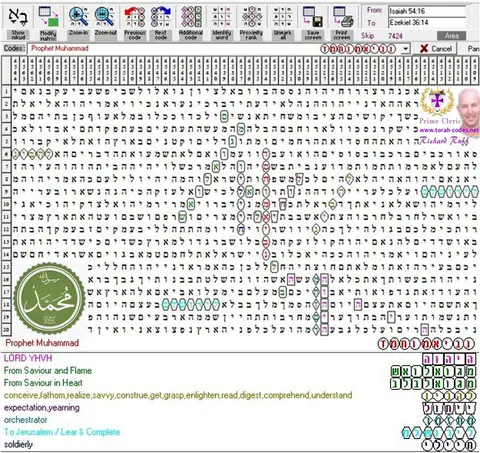Screen dimensions: 480x453
Task: Select the orchestrator legend entry
Action: 25,420
